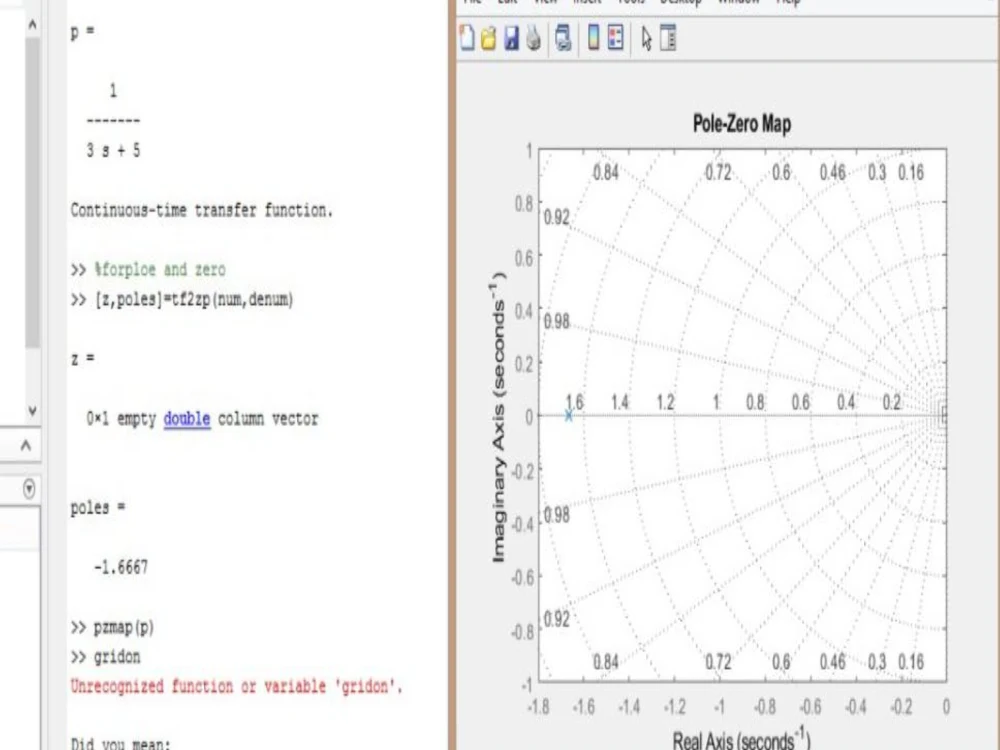Insert a legend using the toolbar icon

pyautogui.click(x=616, y=38)
